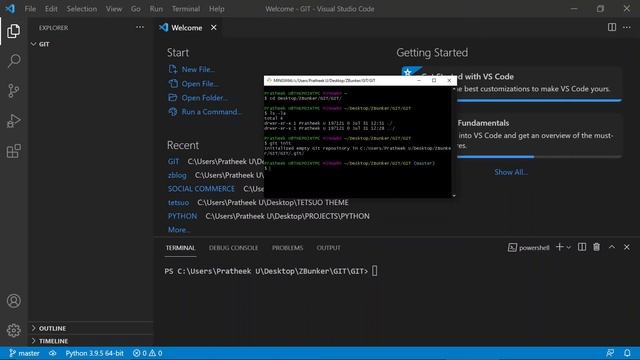Select Python 3.9.5 64-bit interpreter

pos(94,353)
